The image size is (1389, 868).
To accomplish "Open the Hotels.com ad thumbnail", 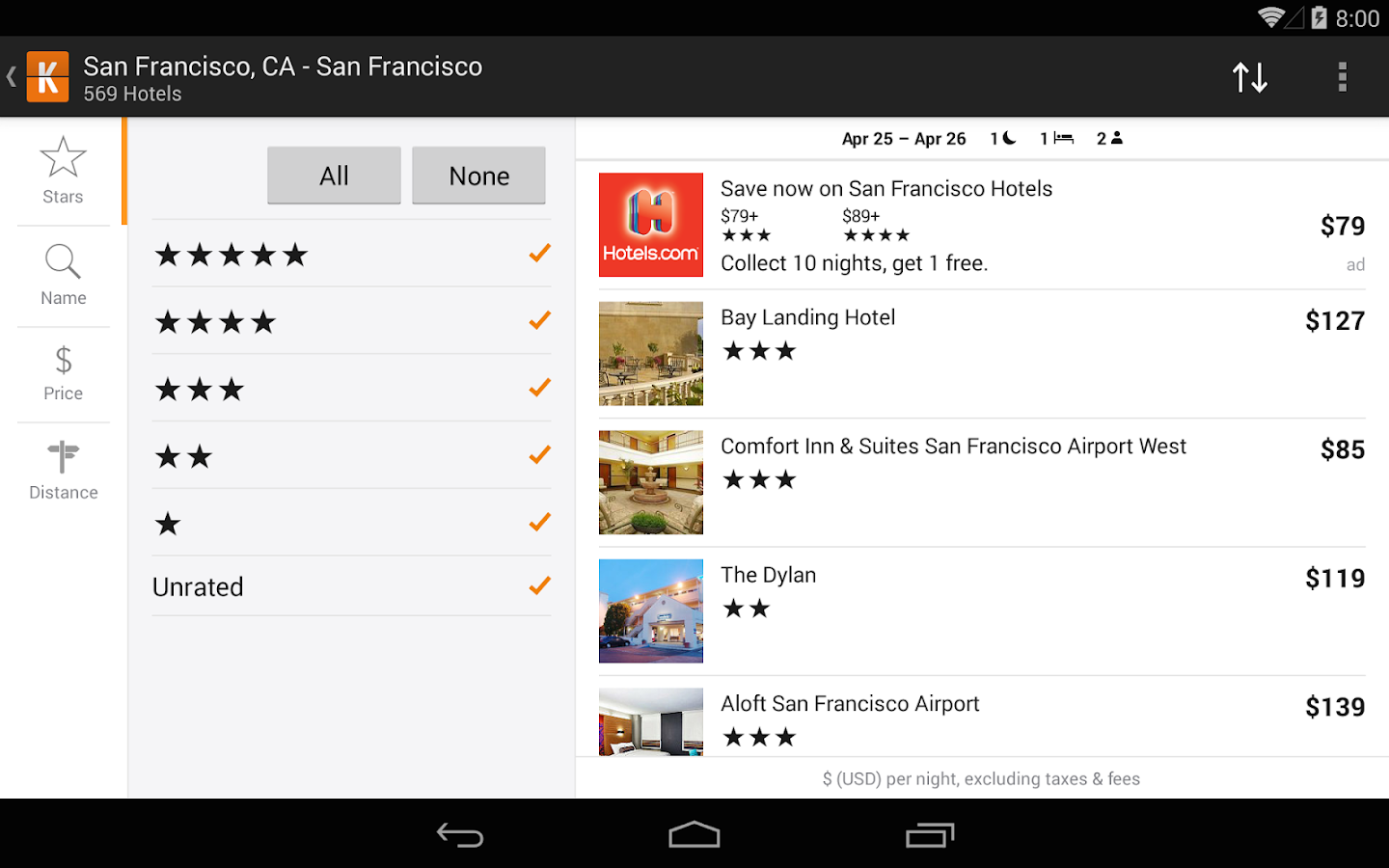I will (x=651, y=225).
